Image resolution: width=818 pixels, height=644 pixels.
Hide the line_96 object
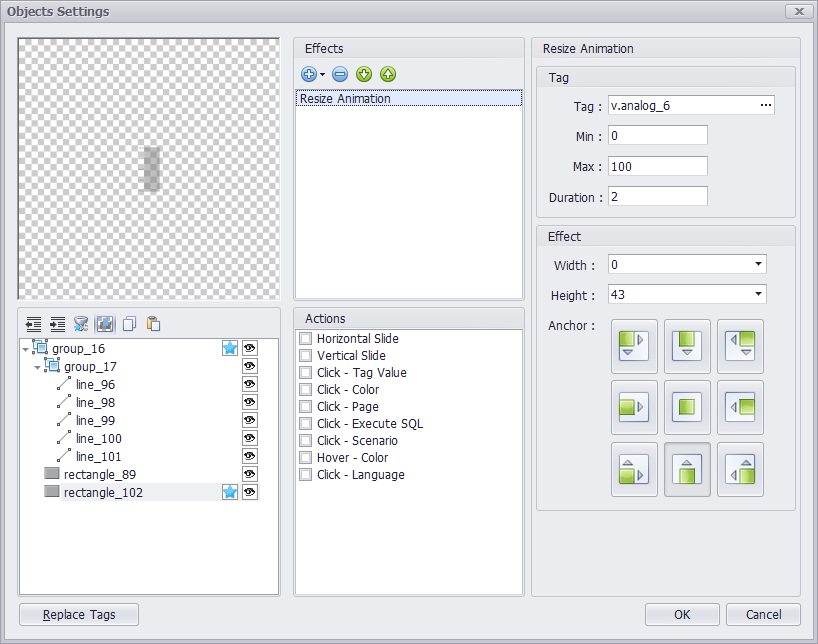[249, 384]
